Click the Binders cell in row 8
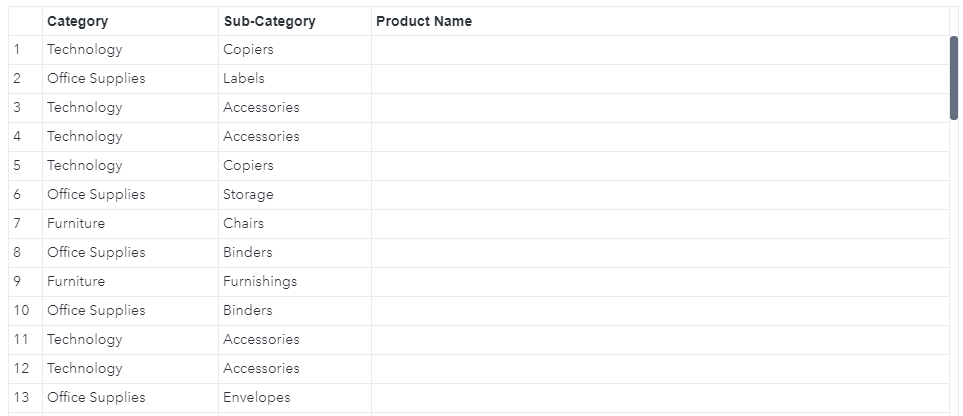Image resolution: width=963 pixels, height=416 pixels. click(x=248, y=253)
